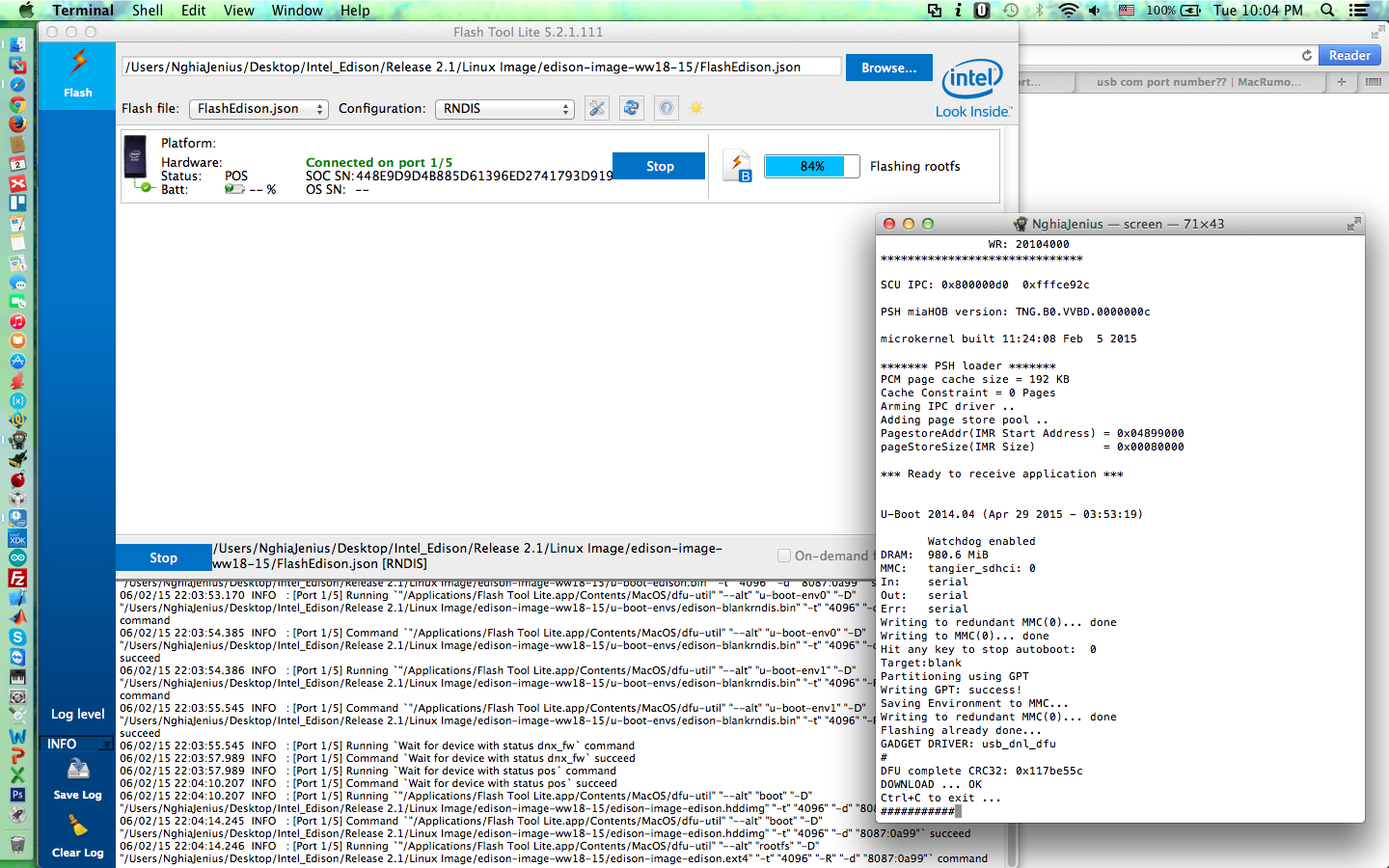Click the Flash tab in the sidebar
The width and height of the screenshot is (1389, 868).
coord(77,73)
